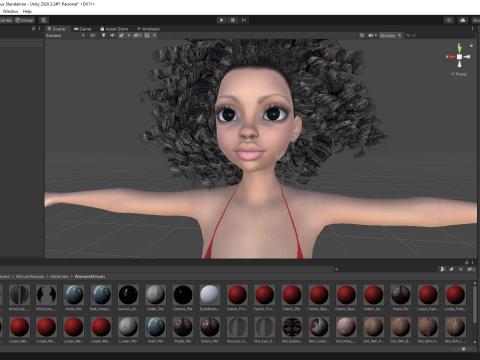Select the EyeMoisture white material
Screen dimensions: 480x360
point(210,298)
